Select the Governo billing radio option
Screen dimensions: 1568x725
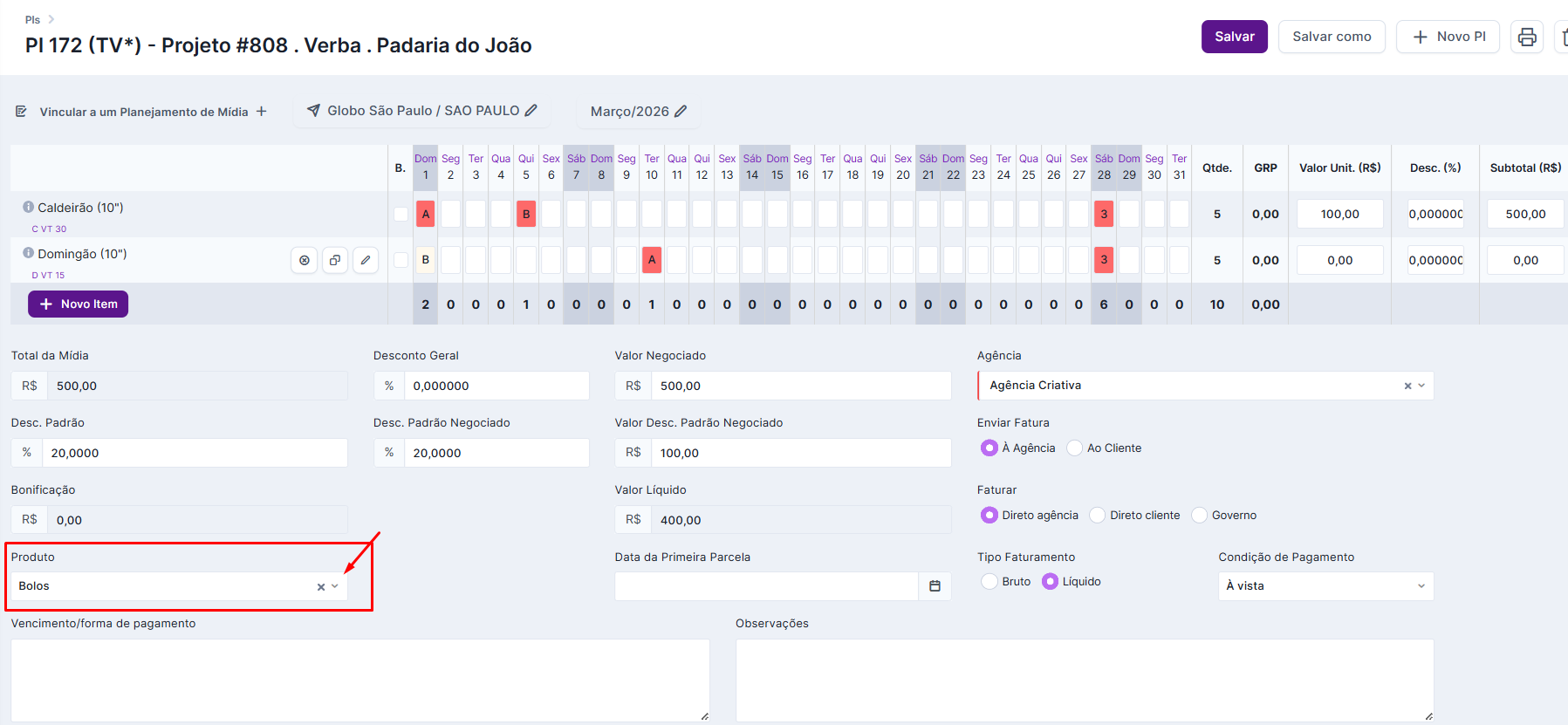pos(1200,516)
